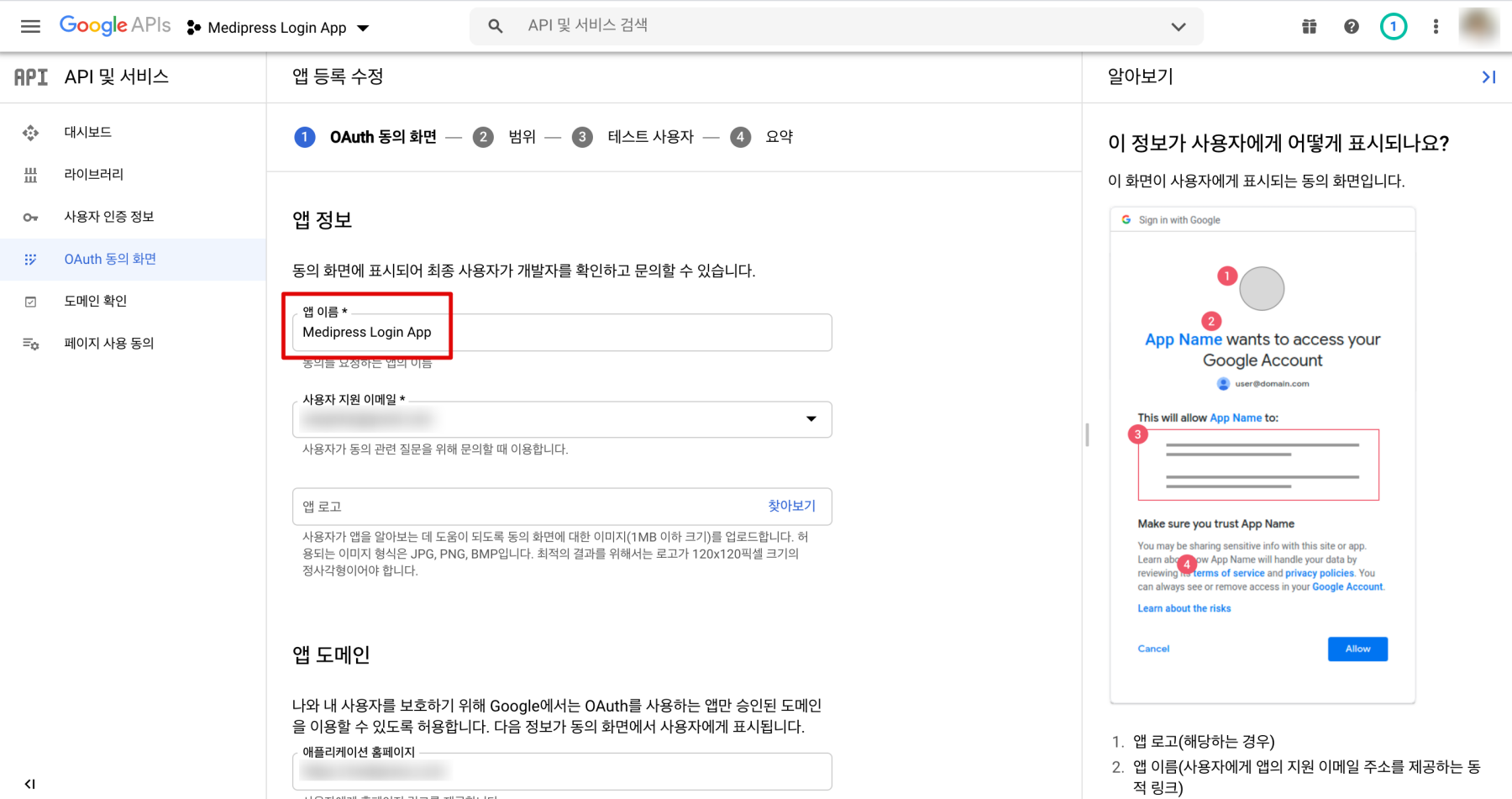Go to step 2 범위
The image size is (1512, 799).
(x=504, y=137)
